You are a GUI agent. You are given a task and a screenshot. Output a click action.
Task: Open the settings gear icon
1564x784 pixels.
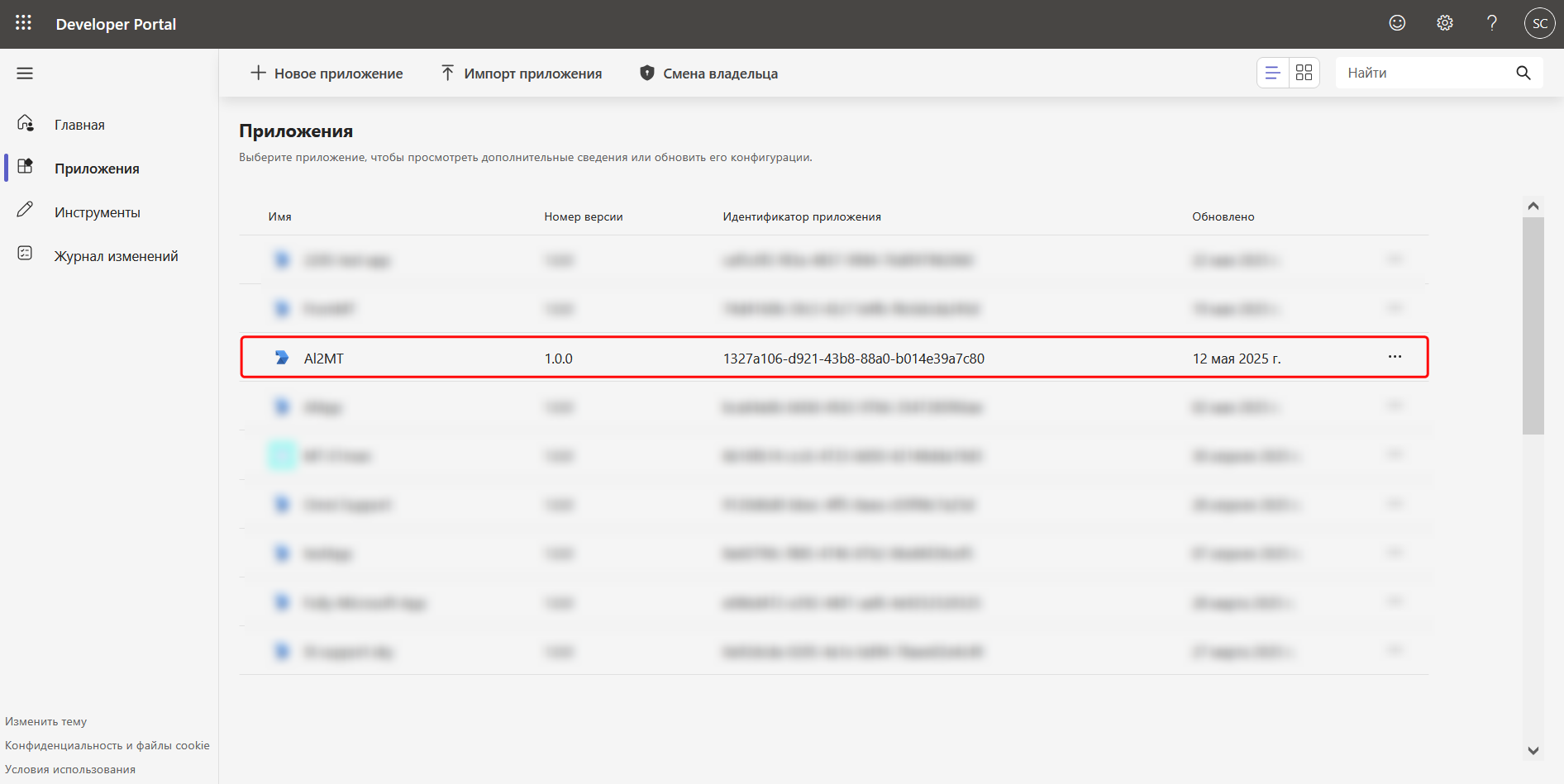click(x=1444, y=23)
